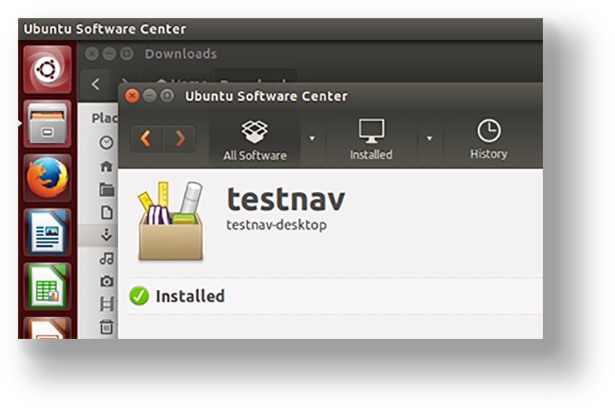Open the Ubuntu Dash launcher icon
The image size is (615, 411).
click(47, 69)
